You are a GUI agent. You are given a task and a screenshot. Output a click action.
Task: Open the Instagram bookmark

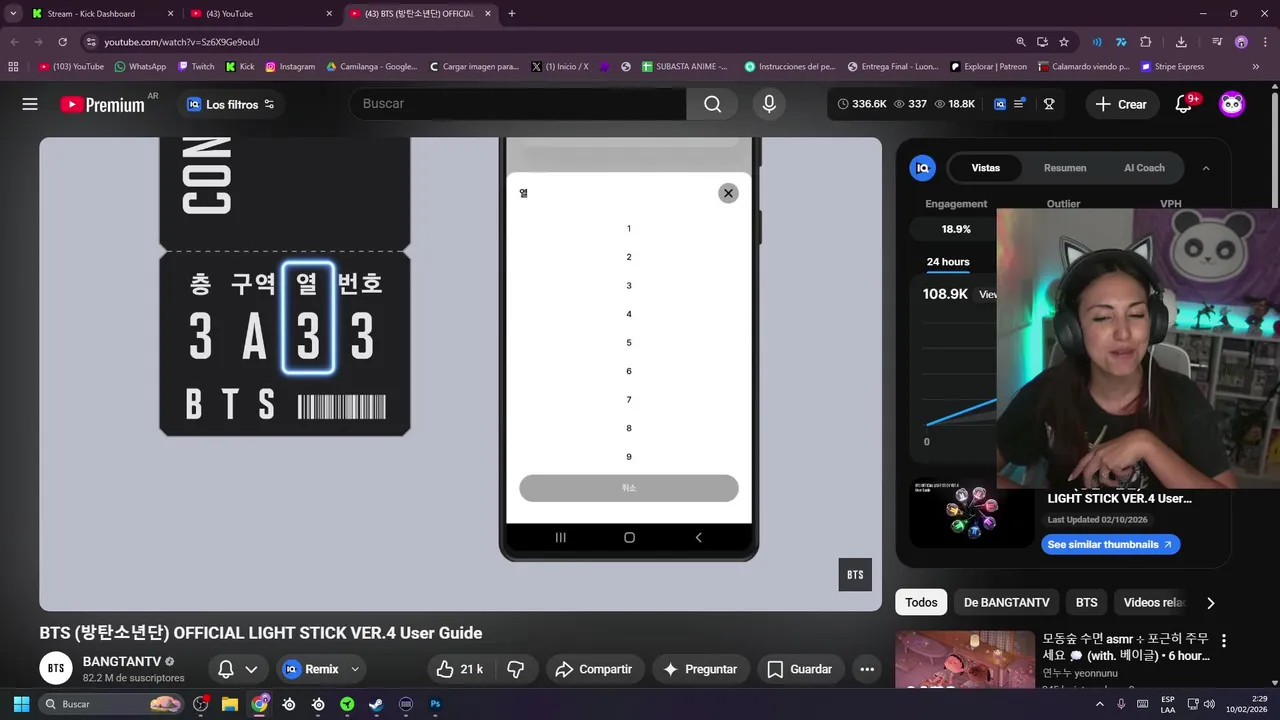[290, 67]
